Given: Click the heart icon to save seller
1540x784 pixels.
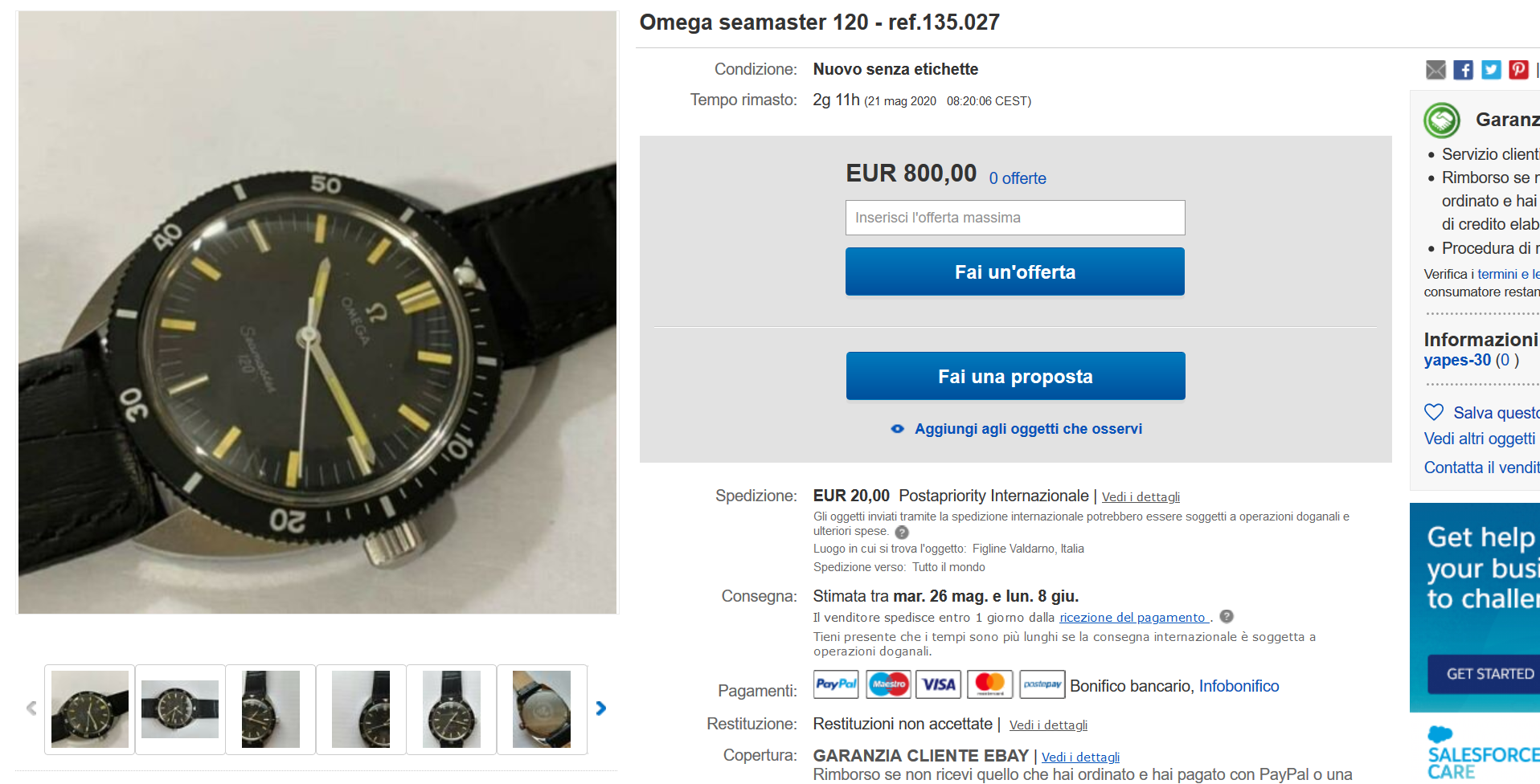Looking at the screenshot, I should pyautogui.click(x=1434, y=412).
